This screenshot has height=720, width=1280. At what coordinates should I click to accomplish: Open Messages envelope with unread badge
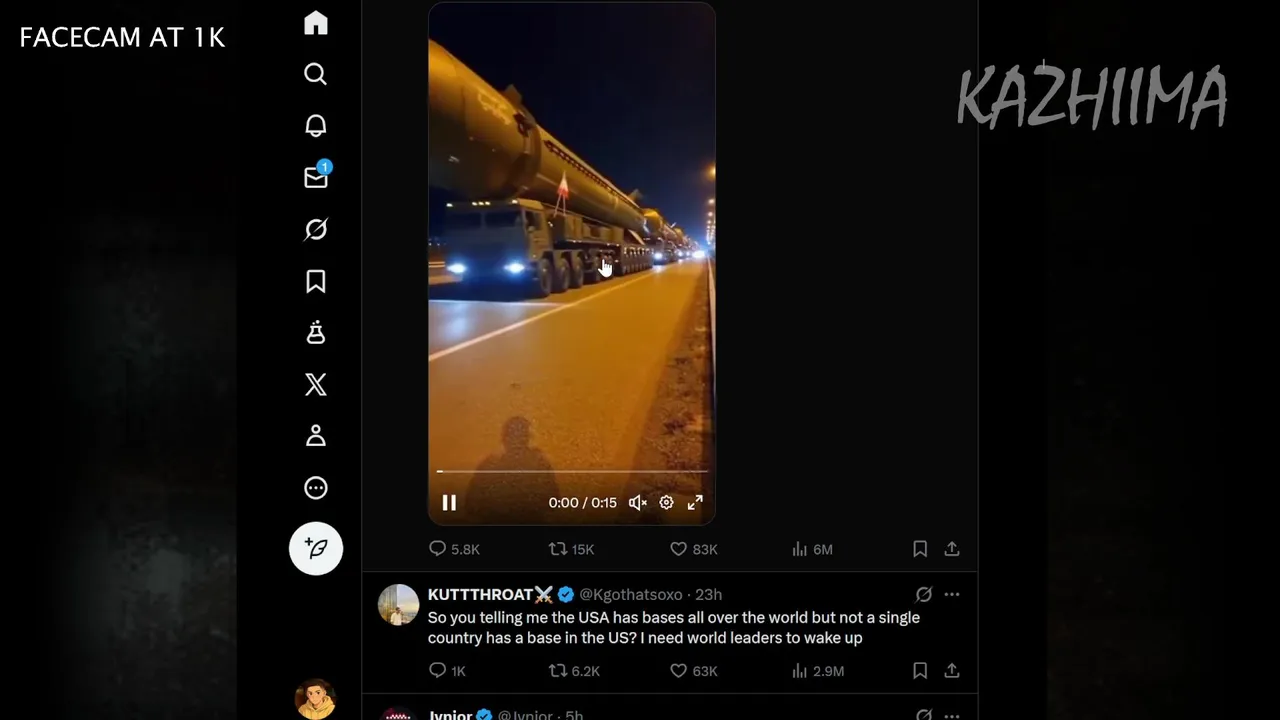[x=317, y=176]
